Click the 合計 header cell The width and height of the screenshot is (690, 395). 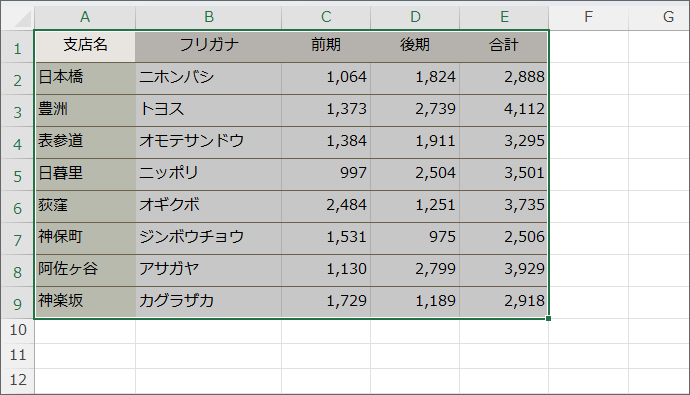[504, 46]
